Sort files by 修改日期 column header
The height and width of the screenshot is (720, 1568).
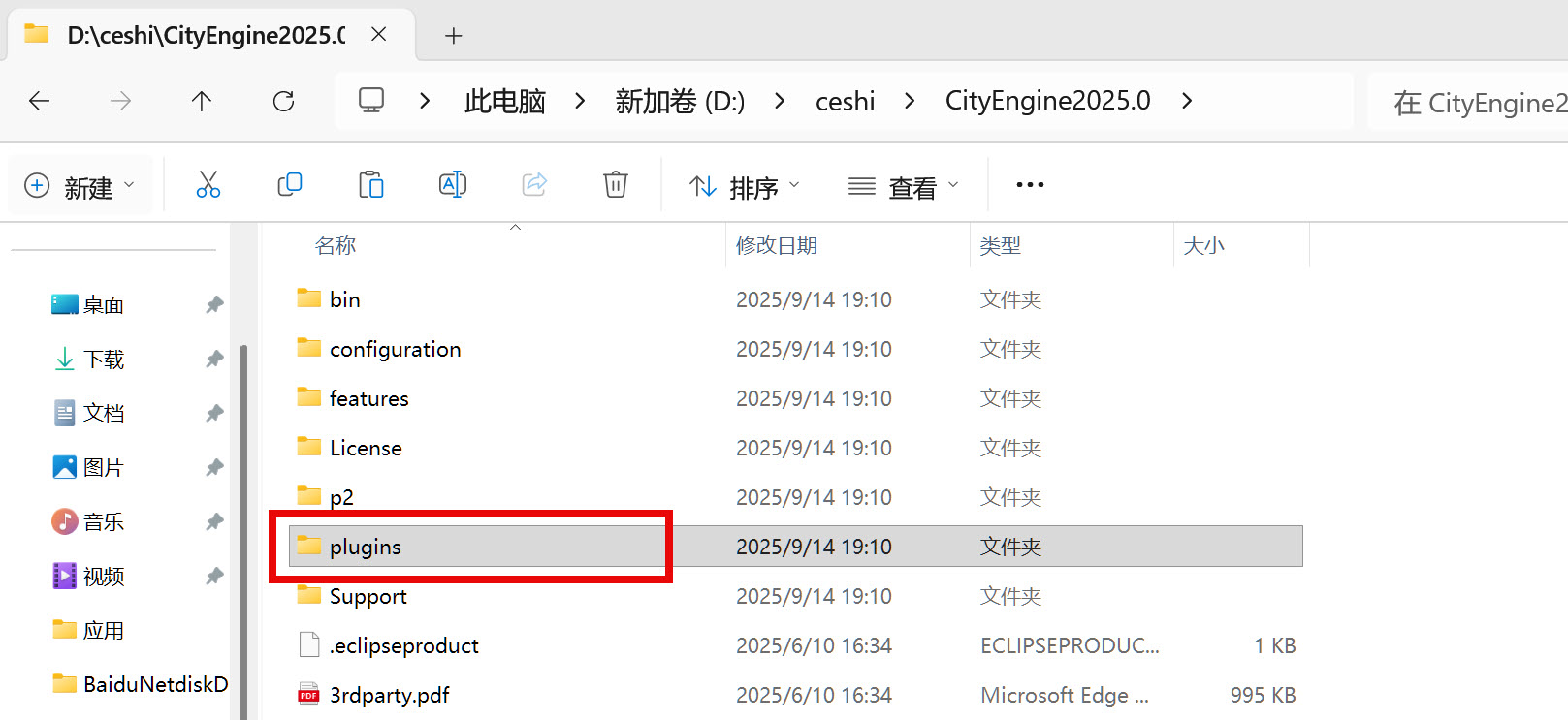[777, 246]
